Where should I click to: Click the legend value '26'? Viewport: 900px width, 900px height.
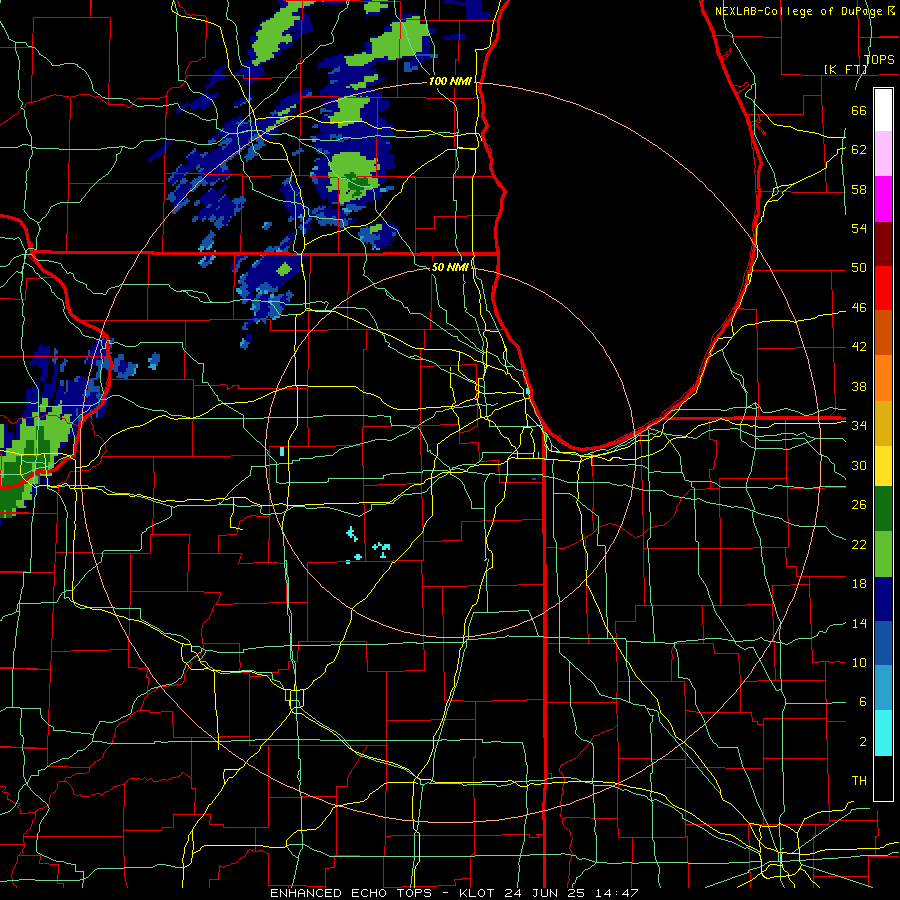pyautogui.click(x=859, y=505)
